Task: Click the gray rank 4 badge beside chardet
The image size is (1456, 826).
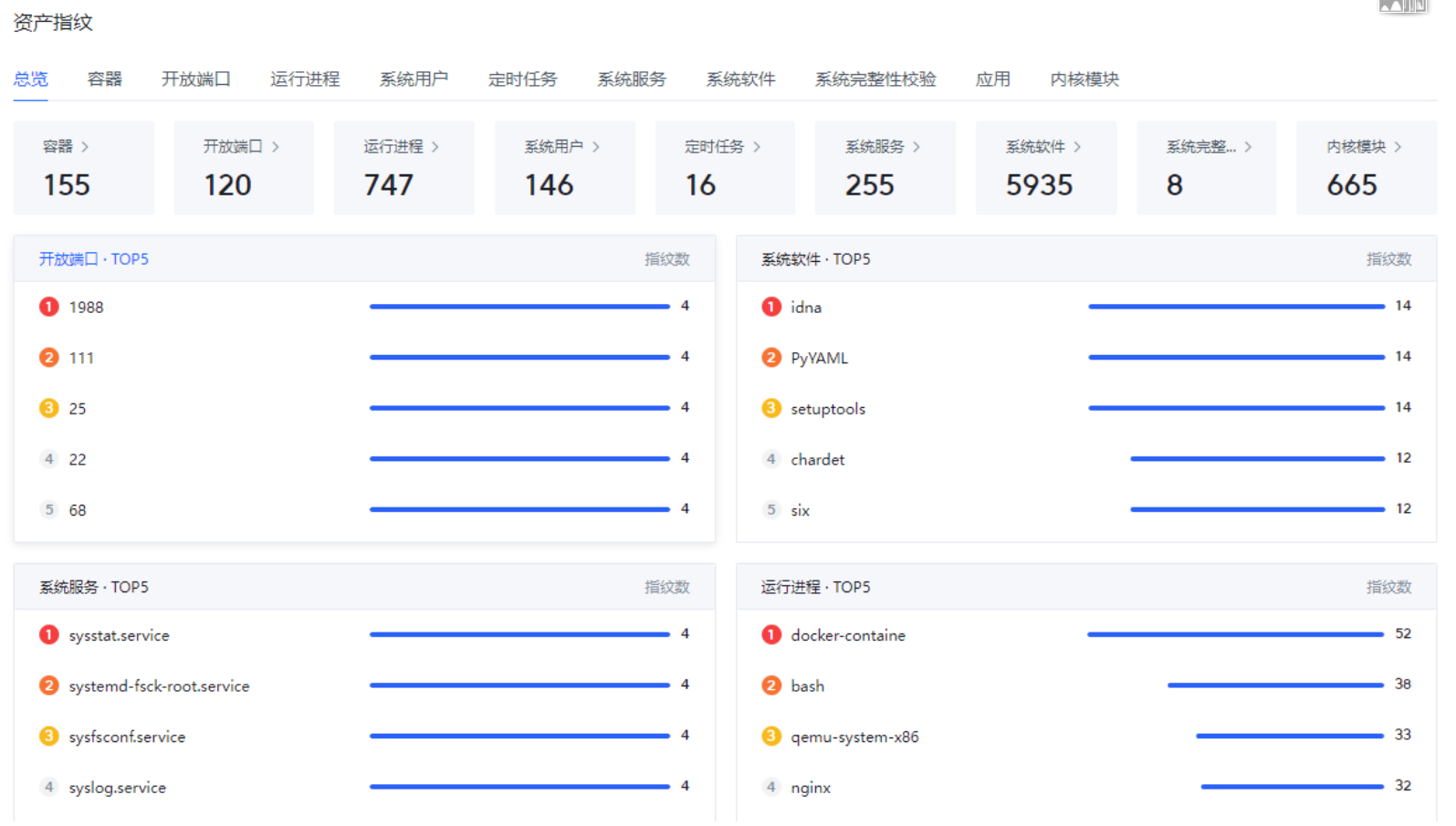Action: coord(771,459)
